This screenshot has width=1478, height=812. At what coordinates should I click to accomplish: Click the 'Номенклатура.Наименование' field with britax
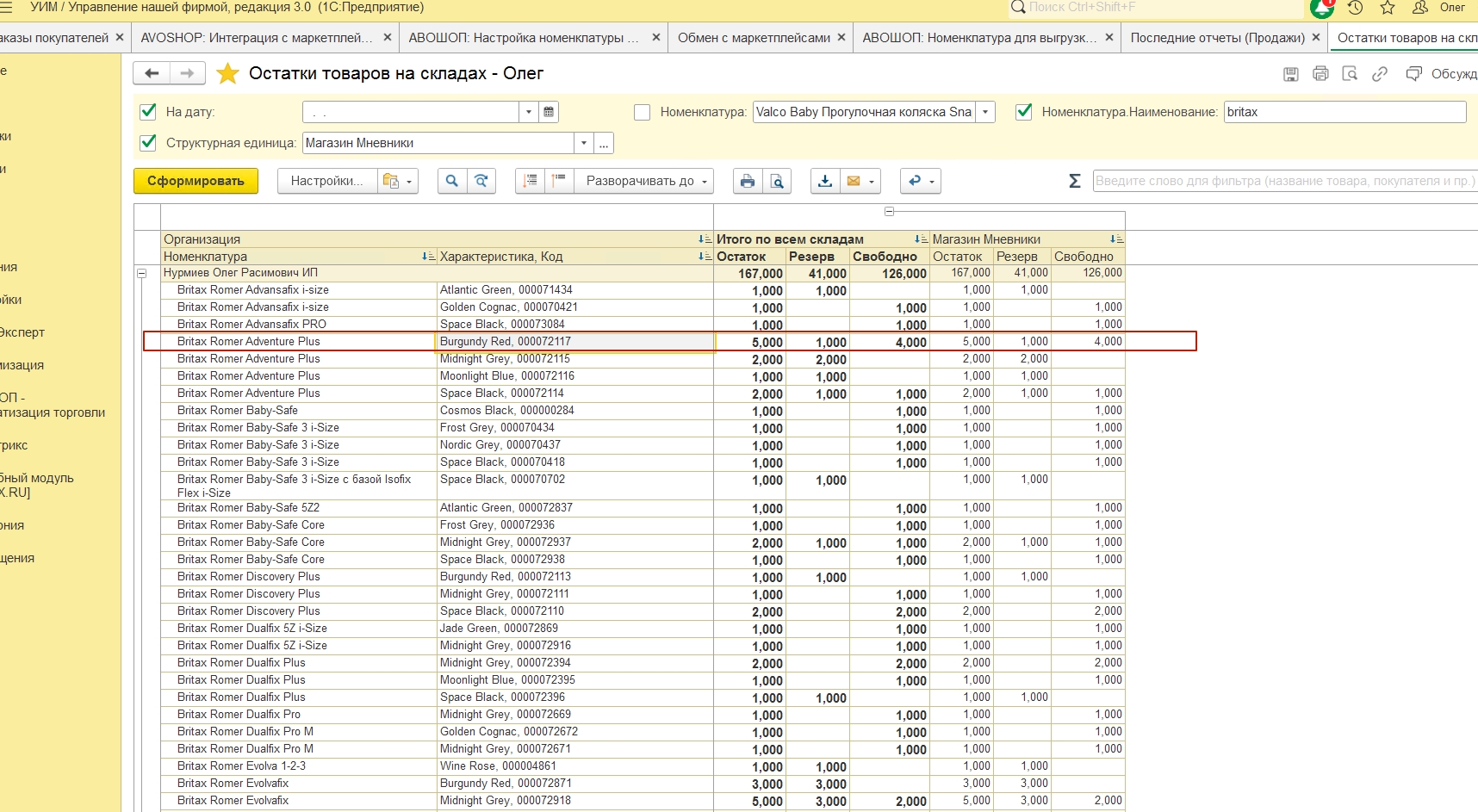coord(1344,112)
